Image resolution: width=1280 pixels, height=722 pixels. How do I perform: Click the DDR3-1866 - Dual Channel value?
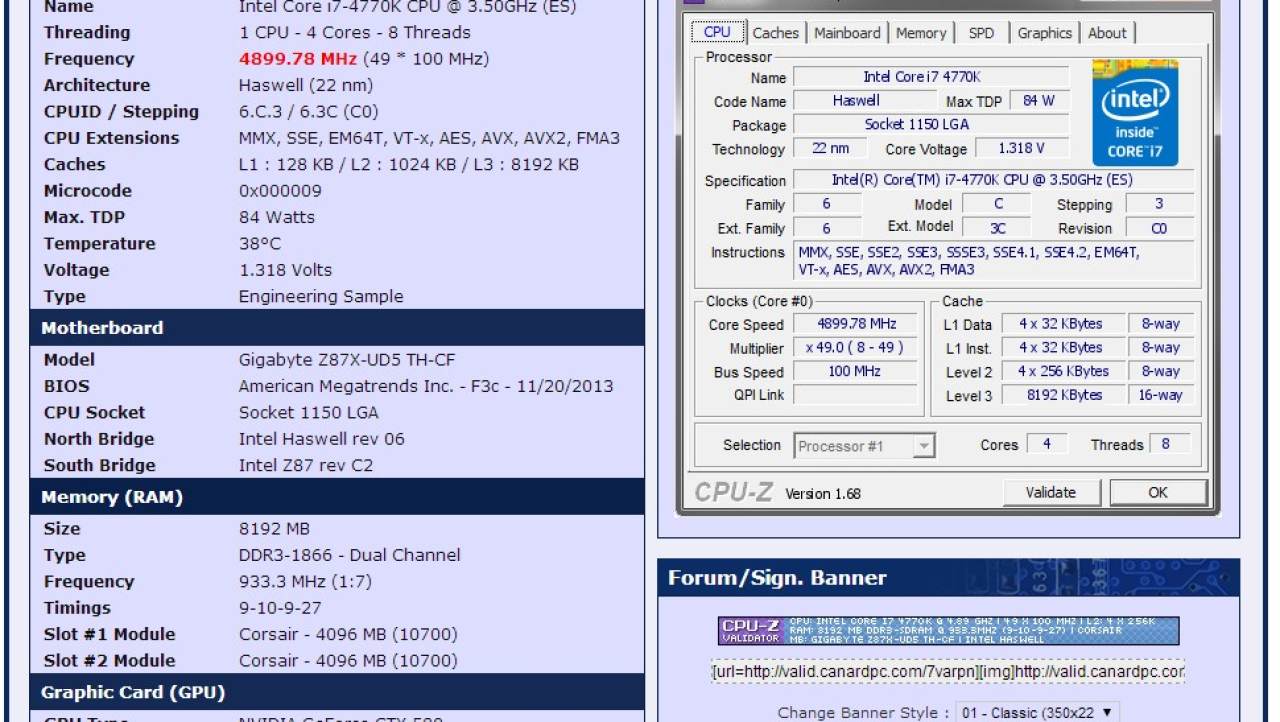349,555
